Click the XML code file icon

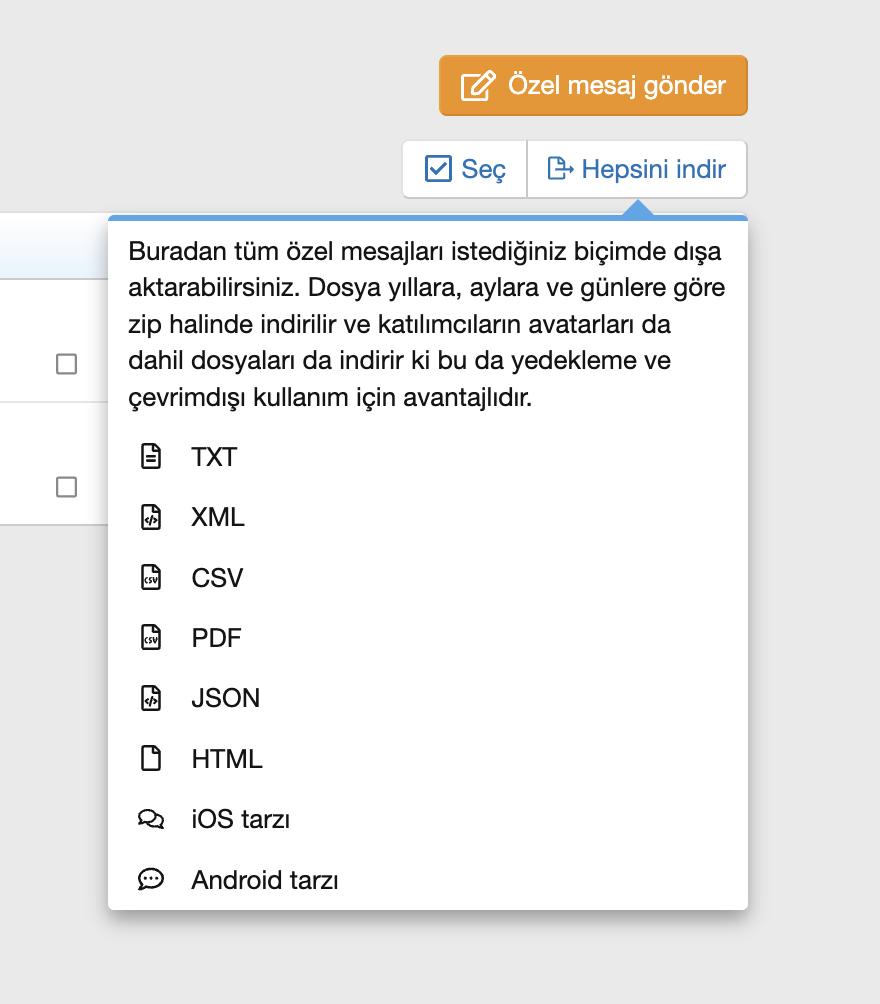[151, 517]
